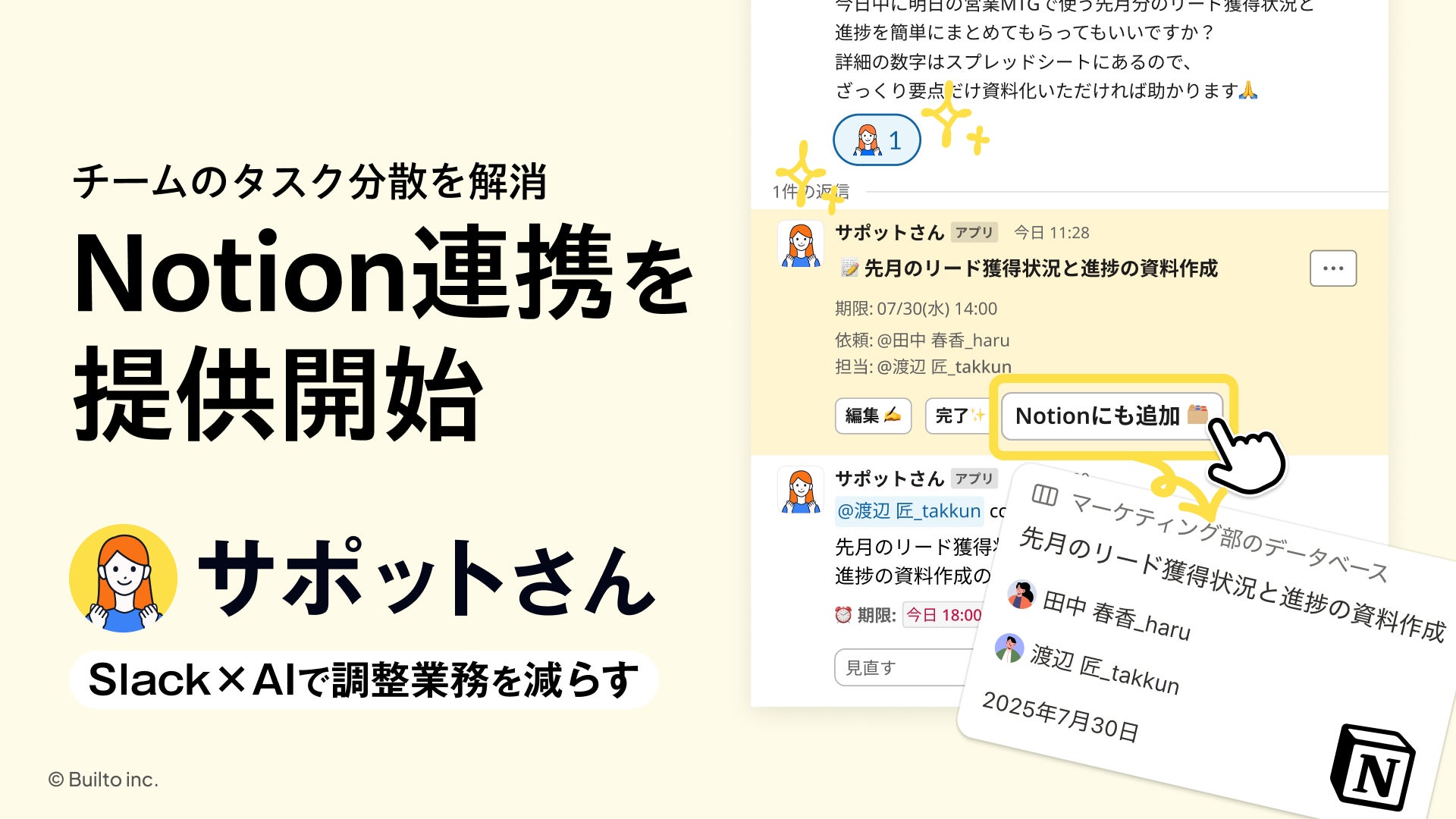Viewport: 1456px width, 819px height.
Task: Click 田中 春香_haru avatar in Notion card
Action: tap(1021, 595)
